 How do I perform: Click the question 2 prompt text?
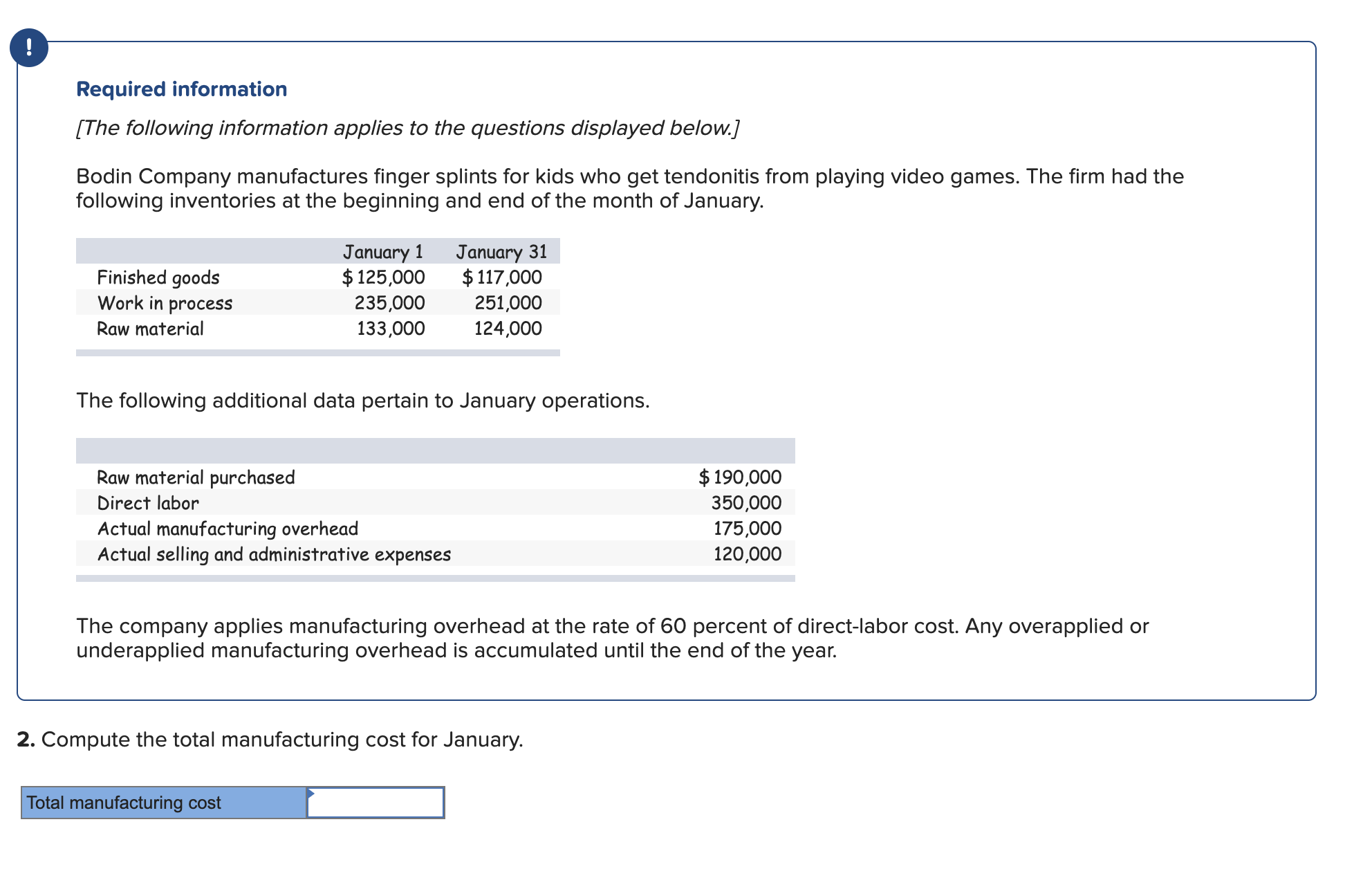270,740
